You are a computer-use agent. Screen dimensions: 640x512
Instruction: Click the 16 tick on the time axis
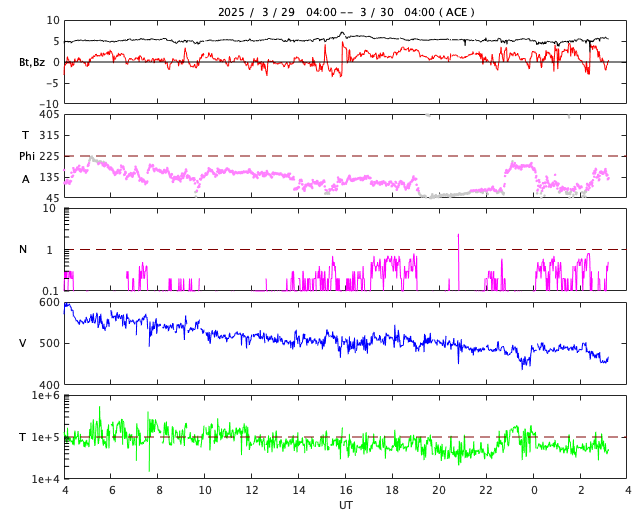346,490
